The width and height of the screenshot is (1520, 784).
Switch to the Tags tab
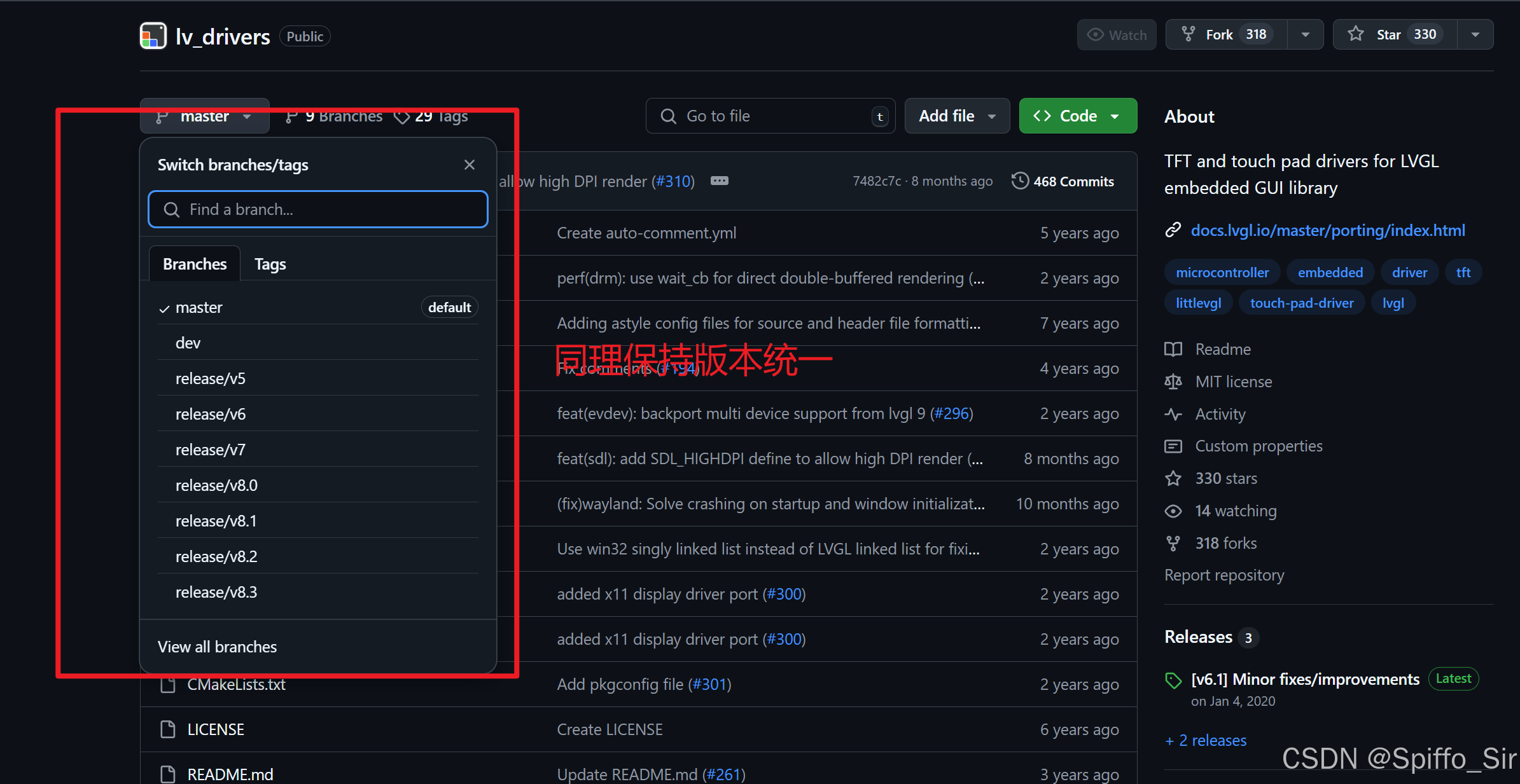(270, 264)
